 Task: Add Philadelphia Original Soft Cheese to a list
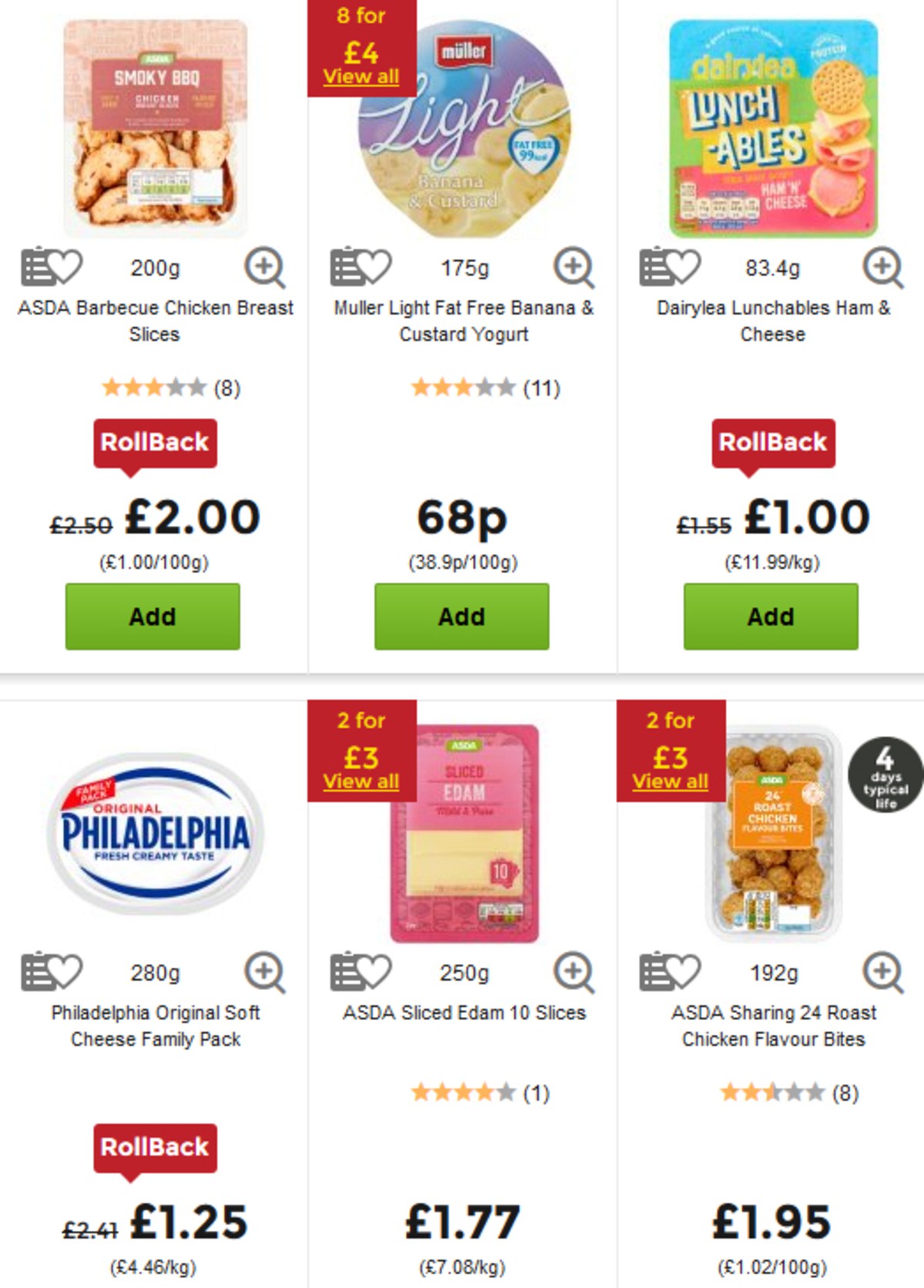coord(34,972)
